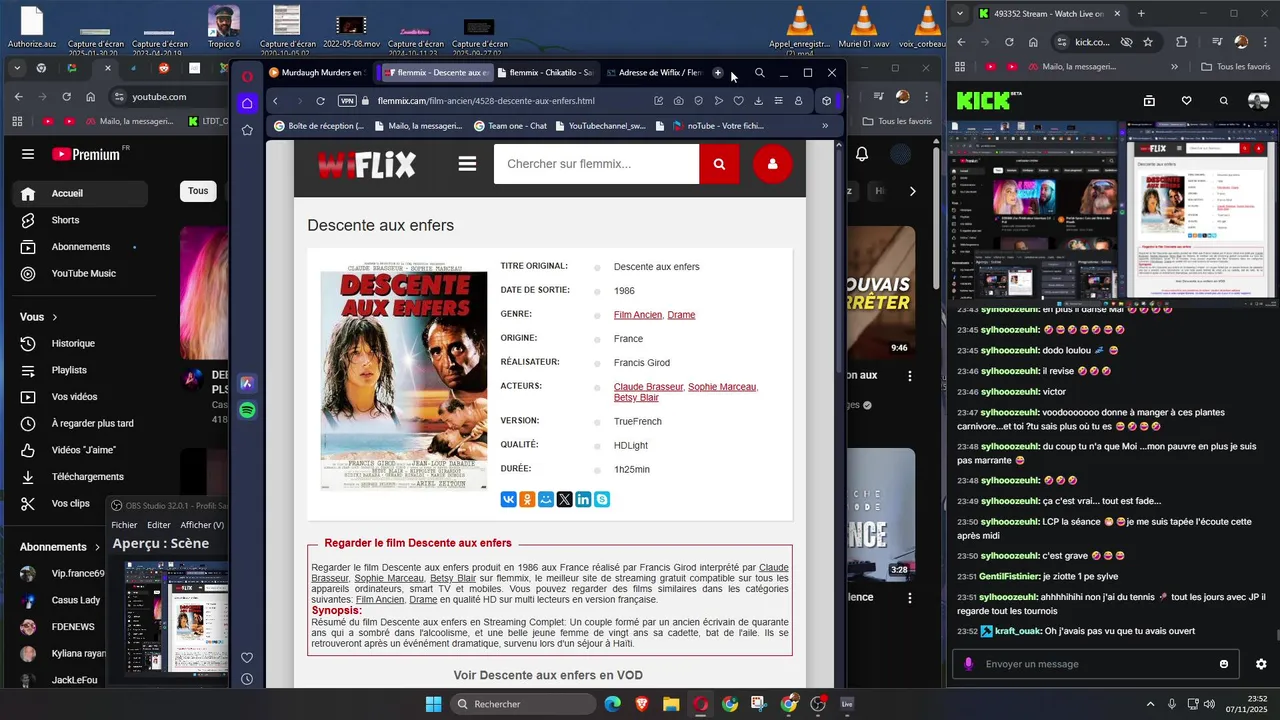Share the film via Skype icon
Screen dimensions: 1280x720
click(x=602, y=499)
